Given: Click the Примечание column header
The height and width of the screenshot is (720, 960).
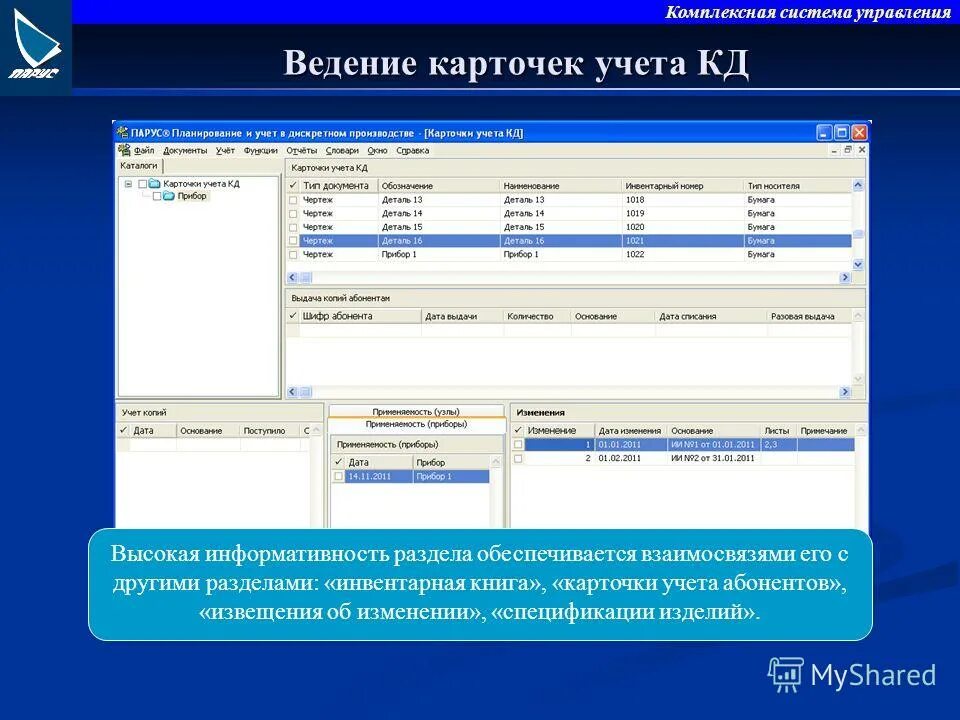Looking at the screenshot, I should click(x=825, y=431).
